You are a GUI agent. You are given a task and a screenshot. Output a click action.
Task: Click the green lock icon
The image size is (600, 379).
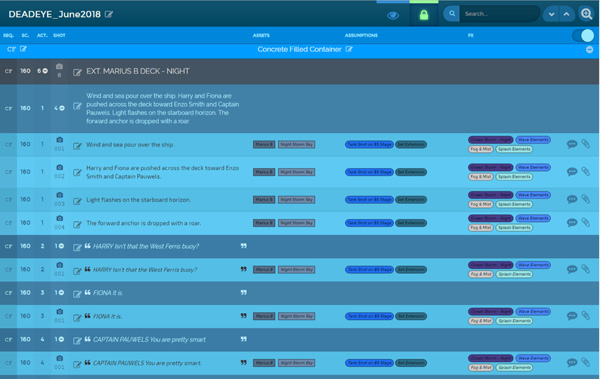[424, 15]
